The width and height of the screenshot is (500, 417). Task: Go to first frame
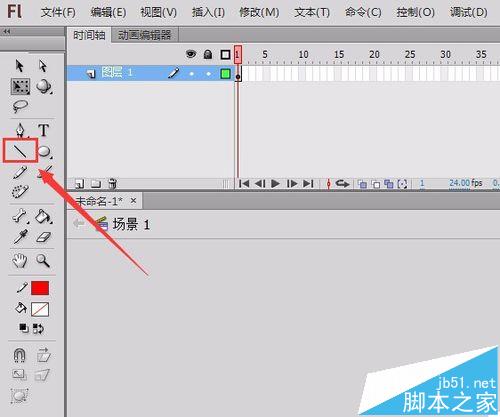[x=244, y=183]
